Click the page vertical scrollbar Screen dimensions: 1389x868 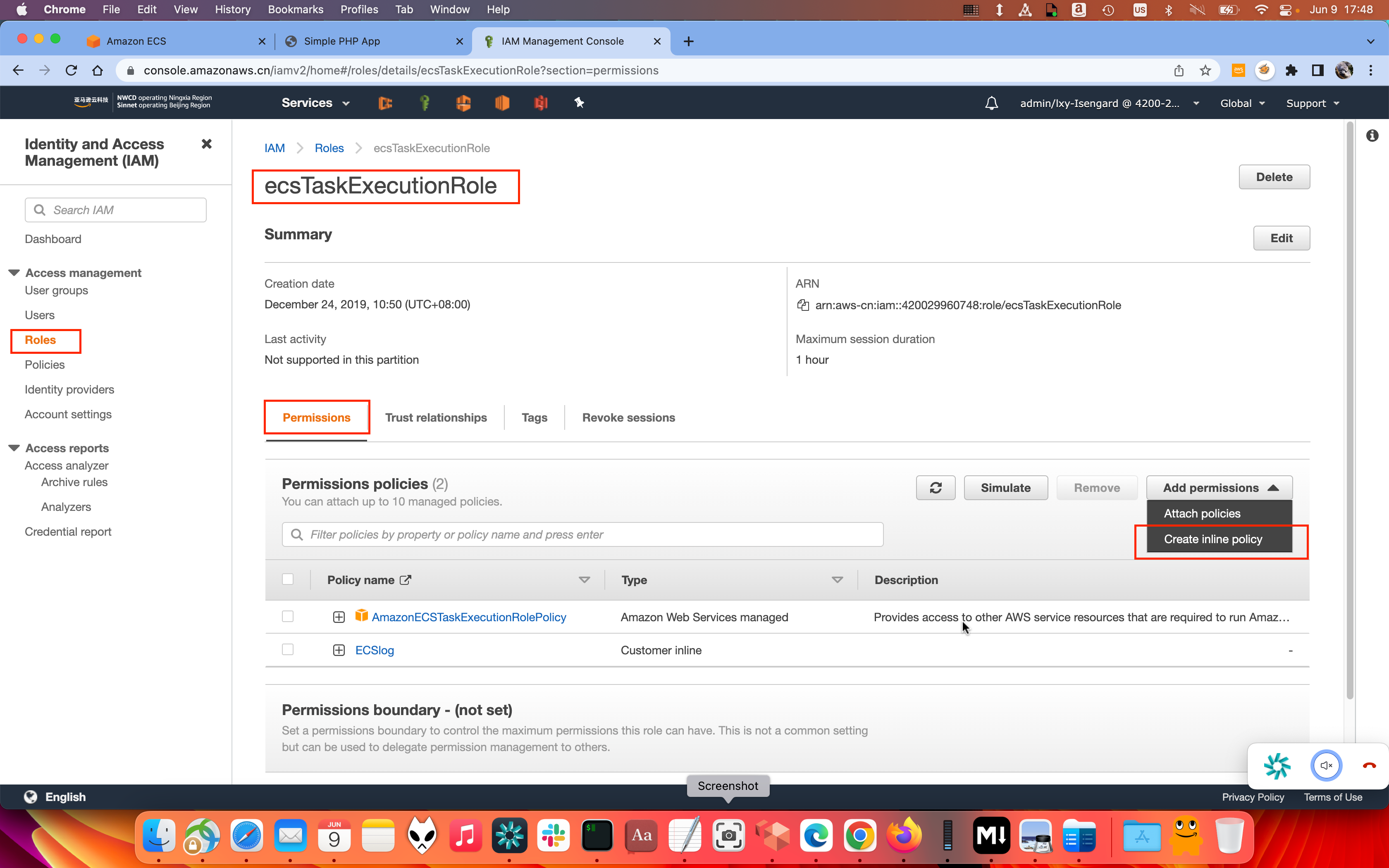pyautogui.click(x=1349, y=410)
